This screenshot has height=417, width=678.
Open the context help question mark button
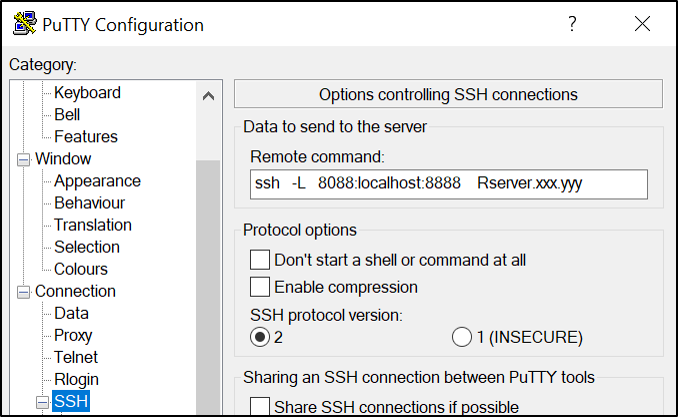(x=572, y=24)
